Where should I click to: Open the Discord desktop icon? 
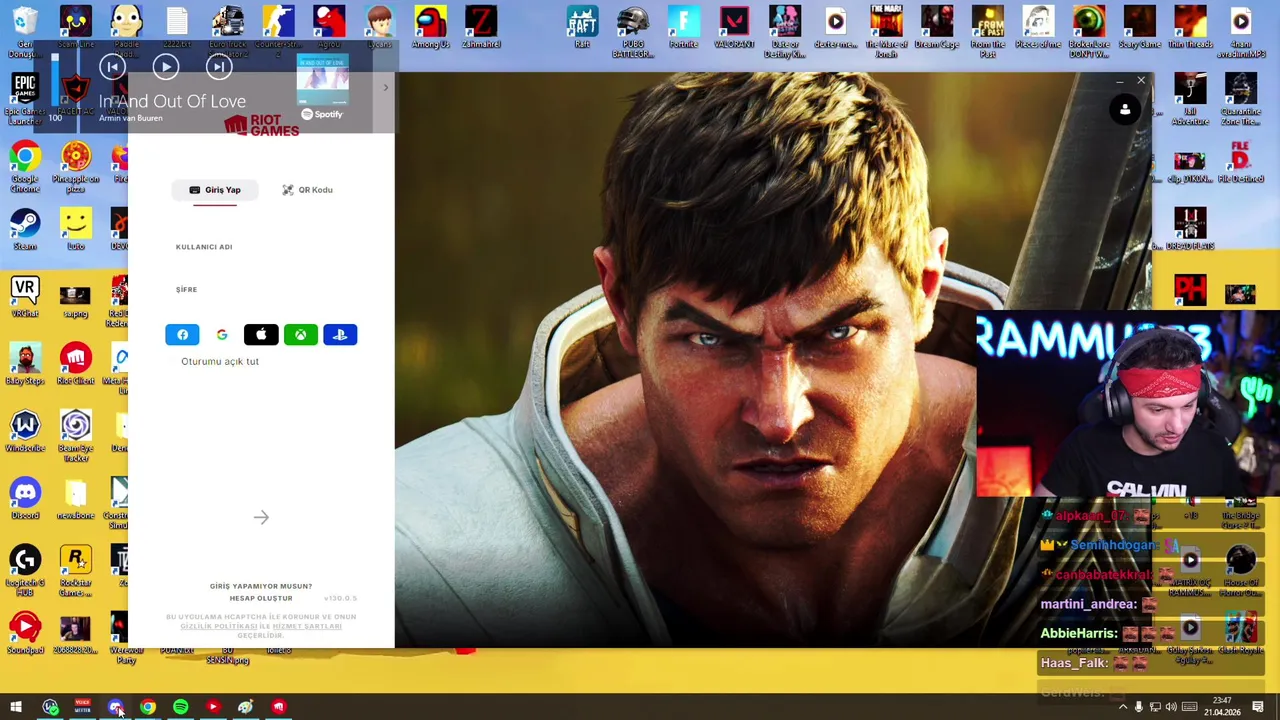[x=25, y=497]
